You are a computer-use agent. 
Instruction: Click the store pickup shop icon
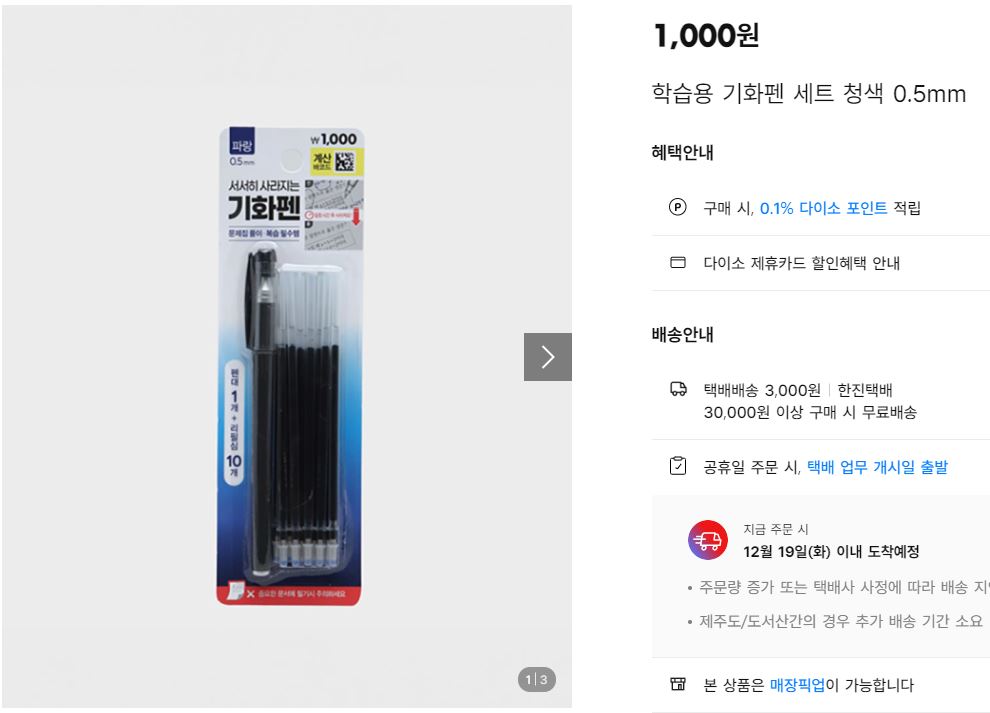point(677,684)
